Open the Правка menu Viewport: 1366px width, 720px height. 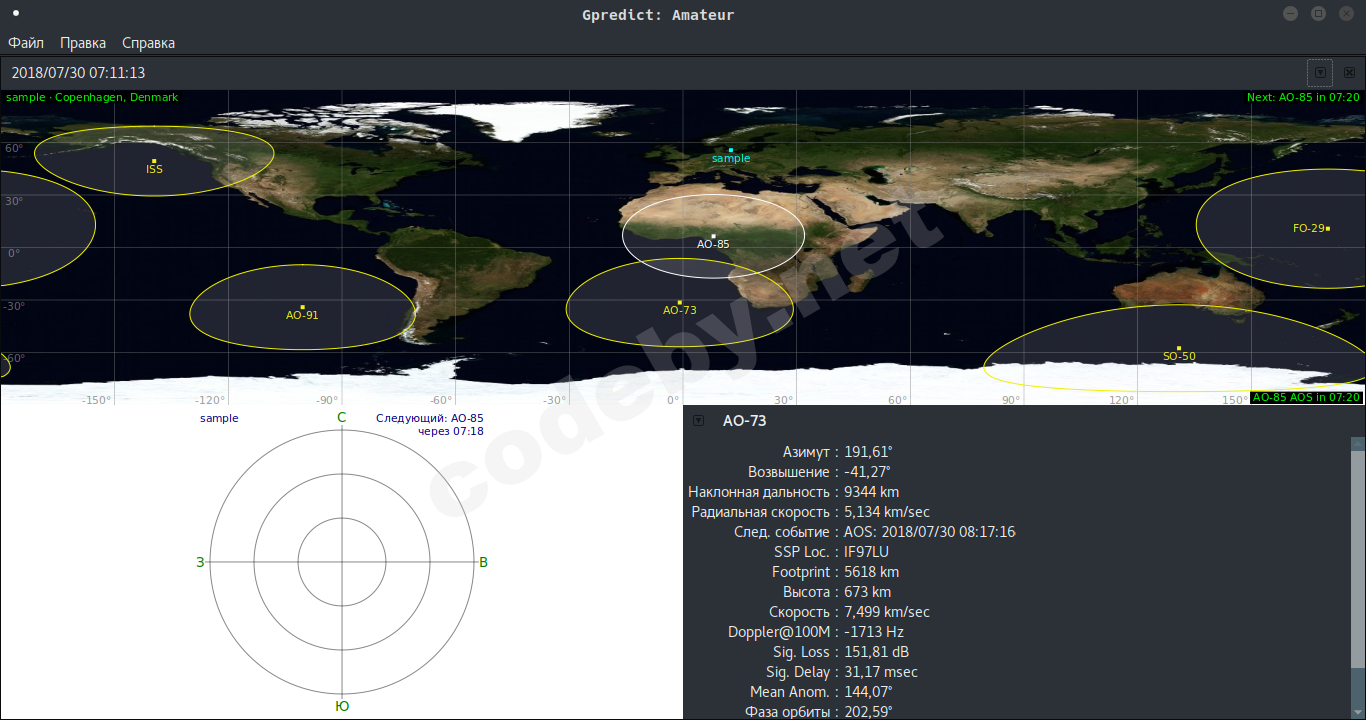point(83,43)
